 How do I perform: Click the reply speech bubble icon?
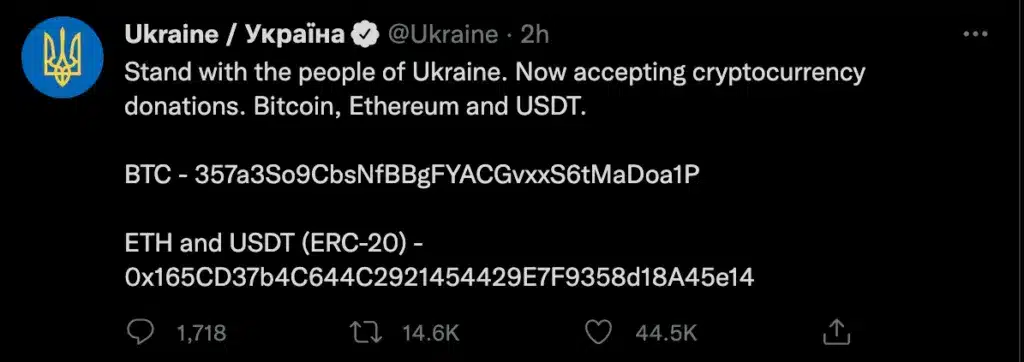coord(138,333)
